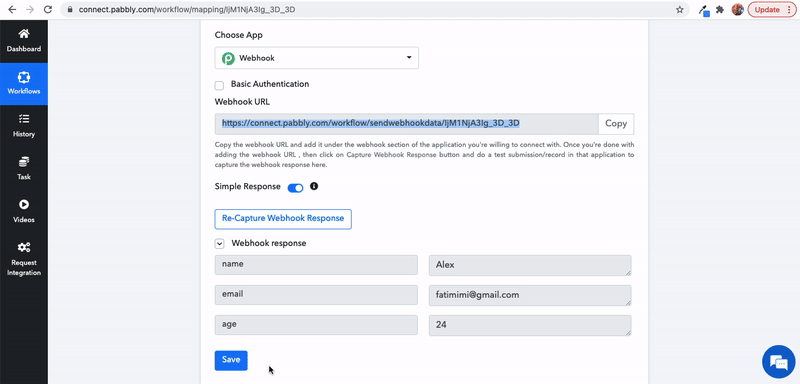Click the Webhook URL field
The image size is (800, 384).
pos(407,123)
